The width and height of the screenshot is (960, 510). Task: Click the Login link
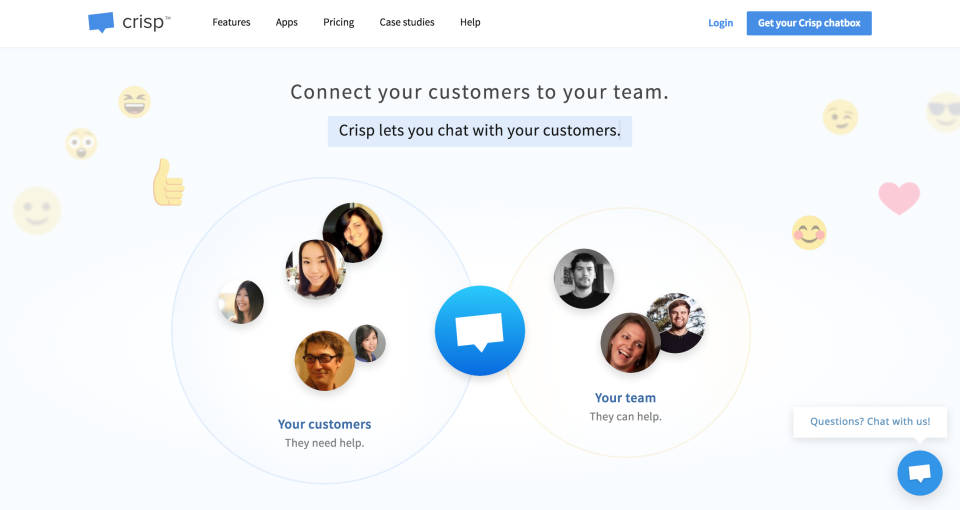(720, 23)
